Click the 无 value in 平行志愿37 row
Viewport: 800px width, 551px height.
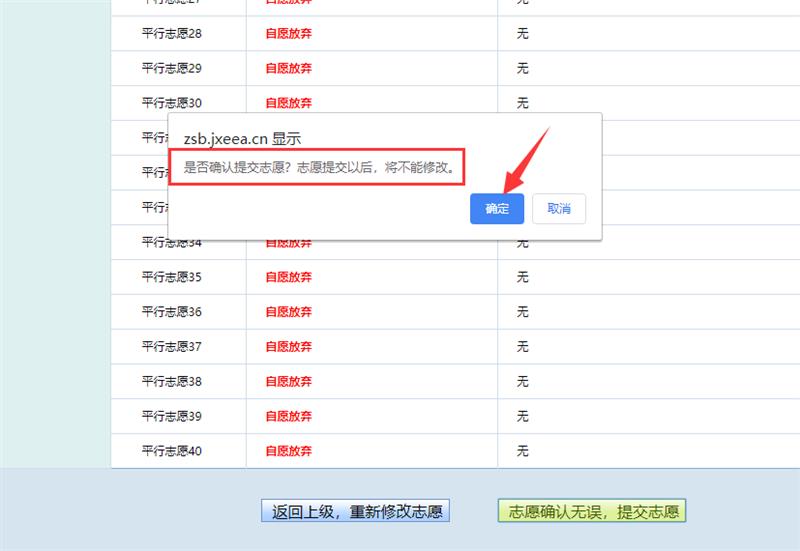[x=522, y=346]
